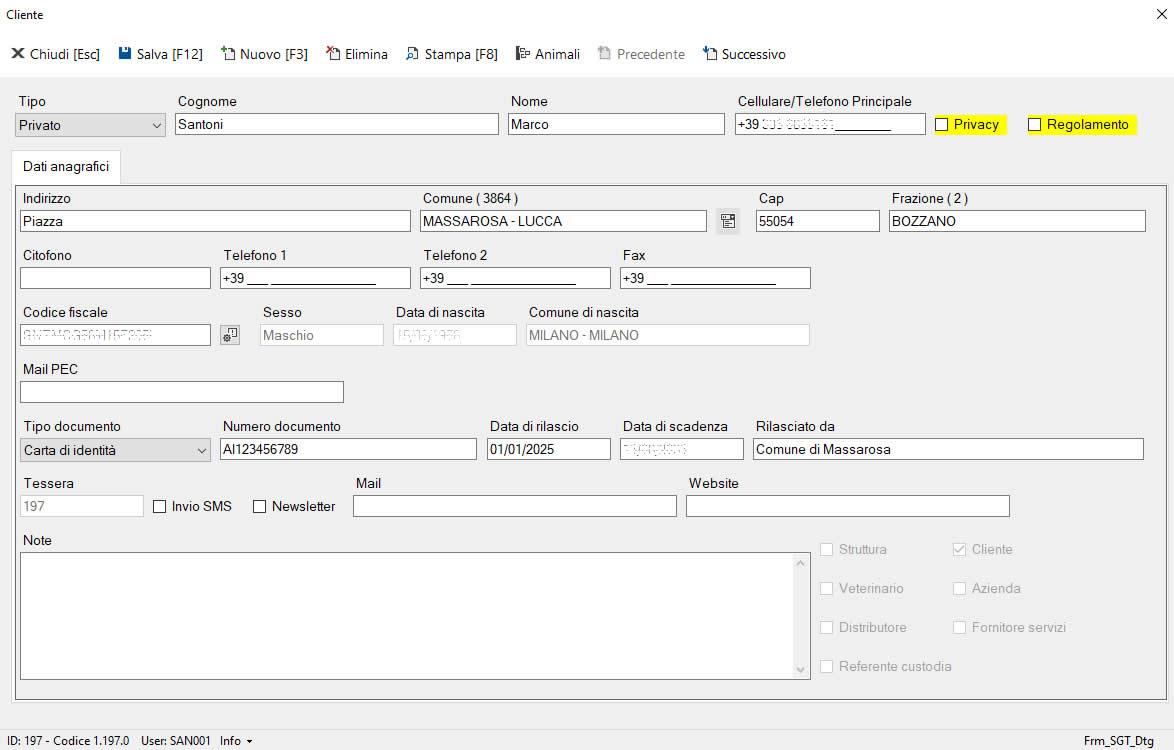Click into the Note text area
Image resolution: width=1174 pixels, height=750 pixels.
pyautogui.click(x=405, y=615)
